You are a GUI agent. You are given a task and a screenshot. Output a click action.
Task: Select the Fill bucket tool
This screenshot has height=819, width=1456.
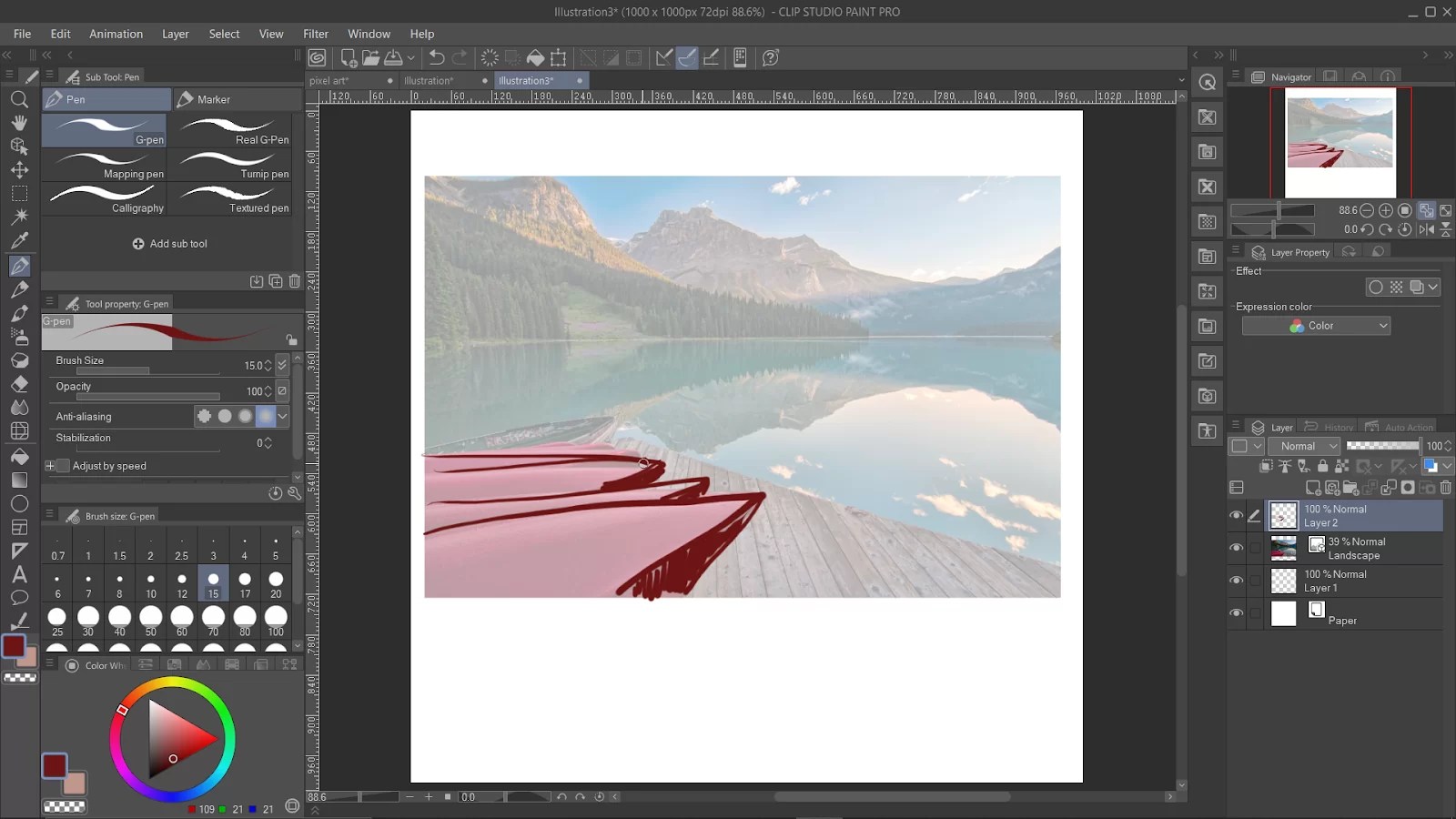(x=19, y=456)
